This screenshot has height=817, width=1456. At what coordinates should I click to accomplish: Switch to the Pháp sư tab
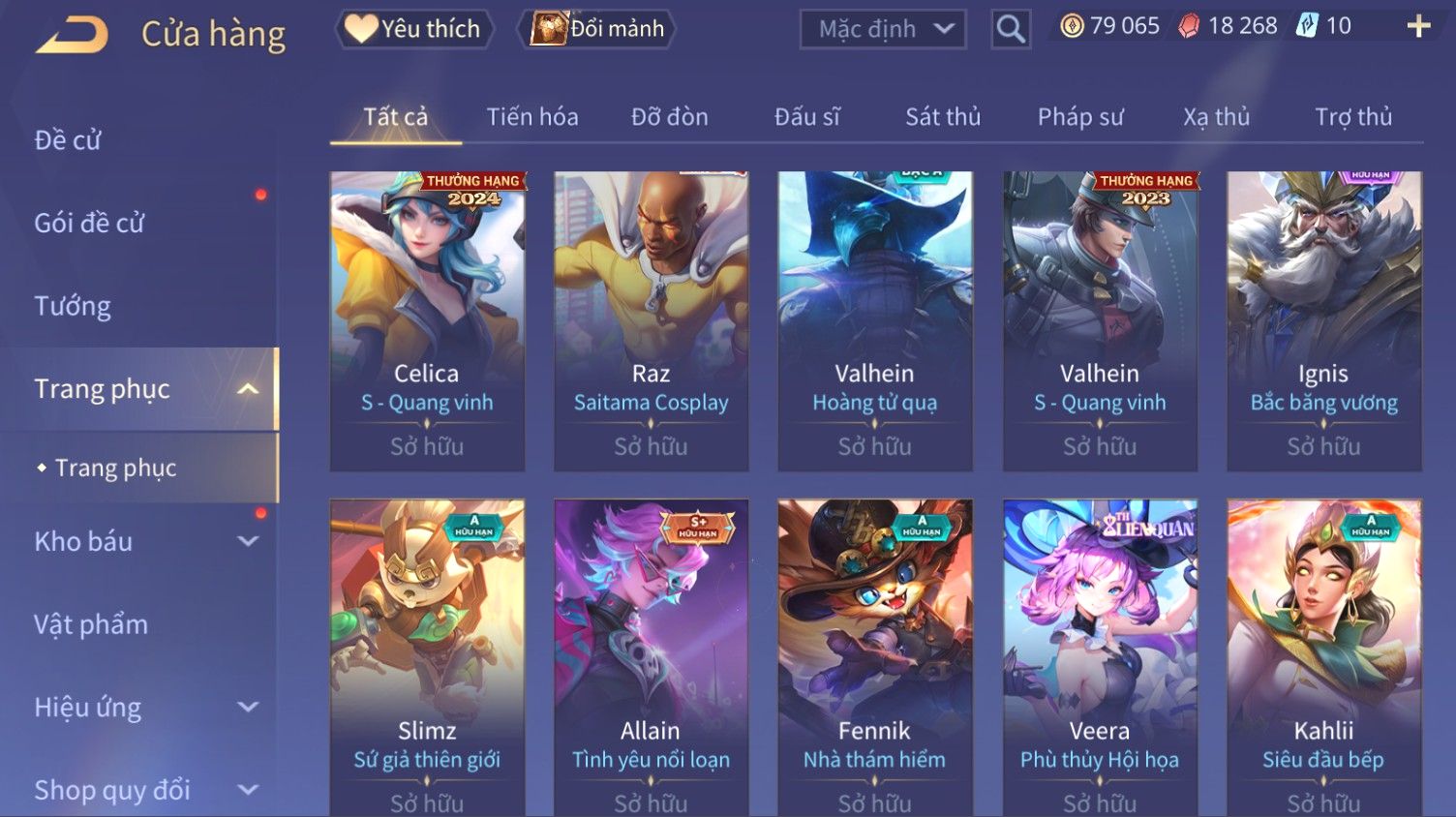click(x=1080, y=117)
